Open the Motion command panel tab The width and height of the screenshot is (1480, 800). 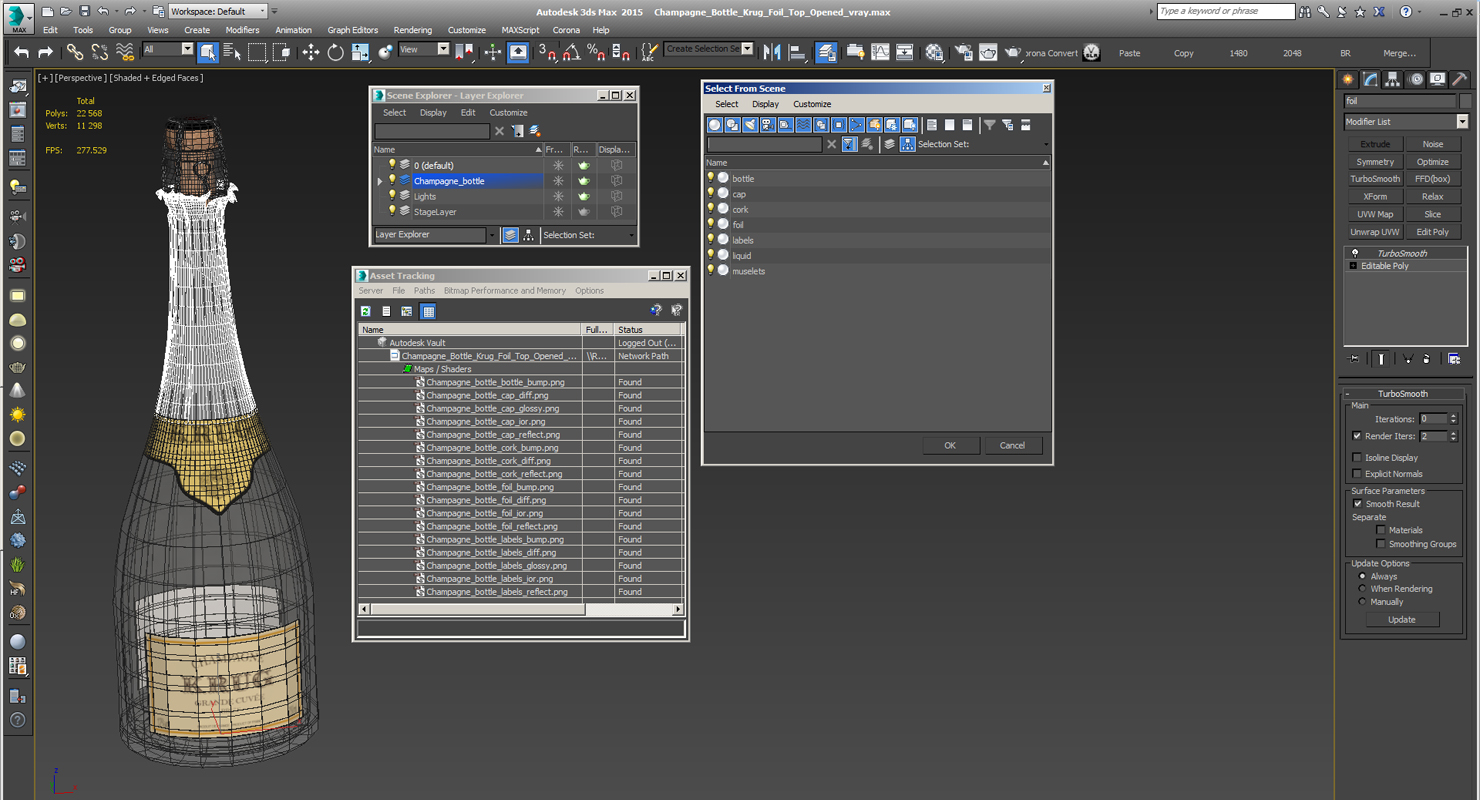coord(1416,79)
